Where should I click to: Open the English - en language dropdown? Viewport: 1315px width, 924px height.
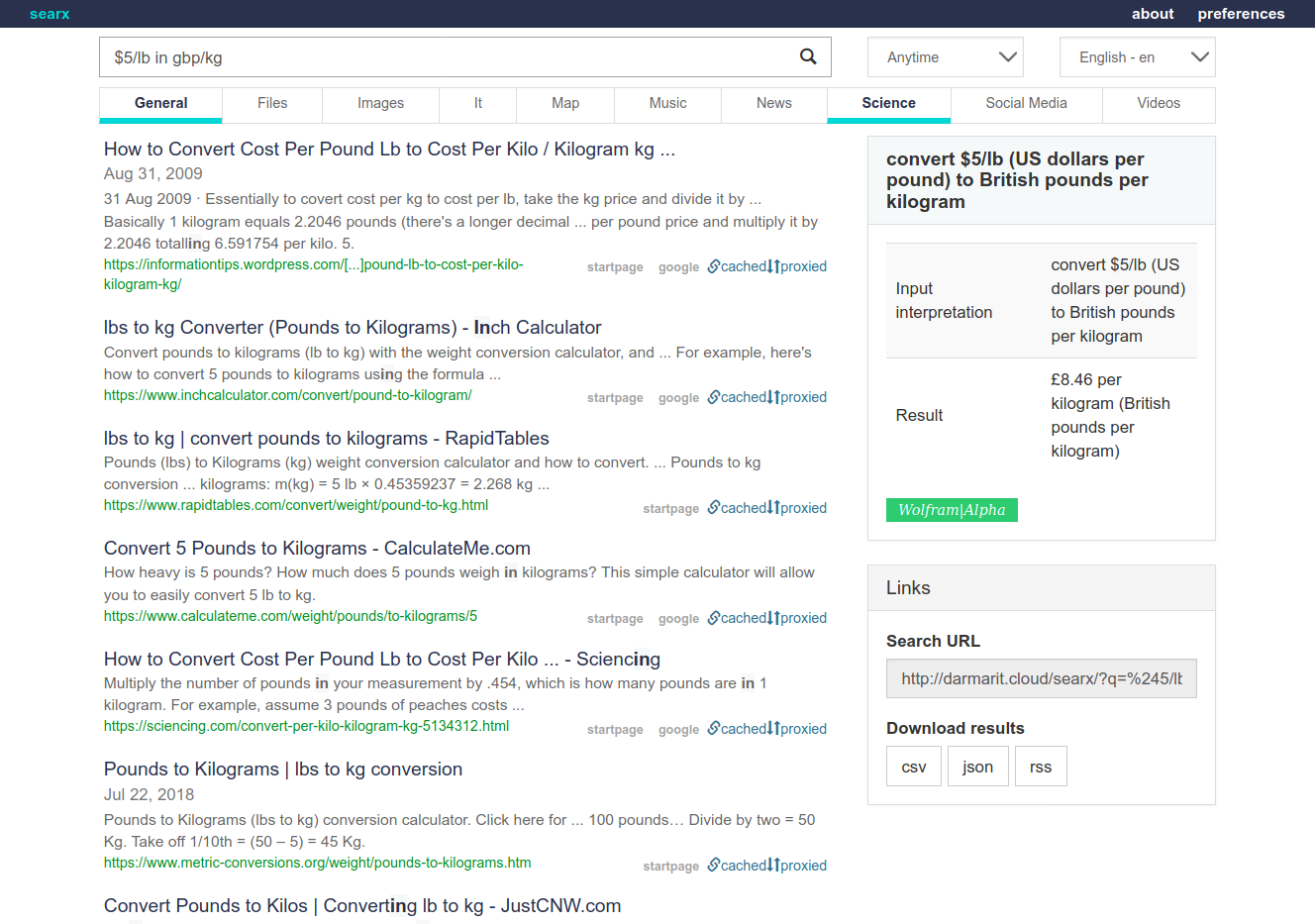(x=1137, y=57)
